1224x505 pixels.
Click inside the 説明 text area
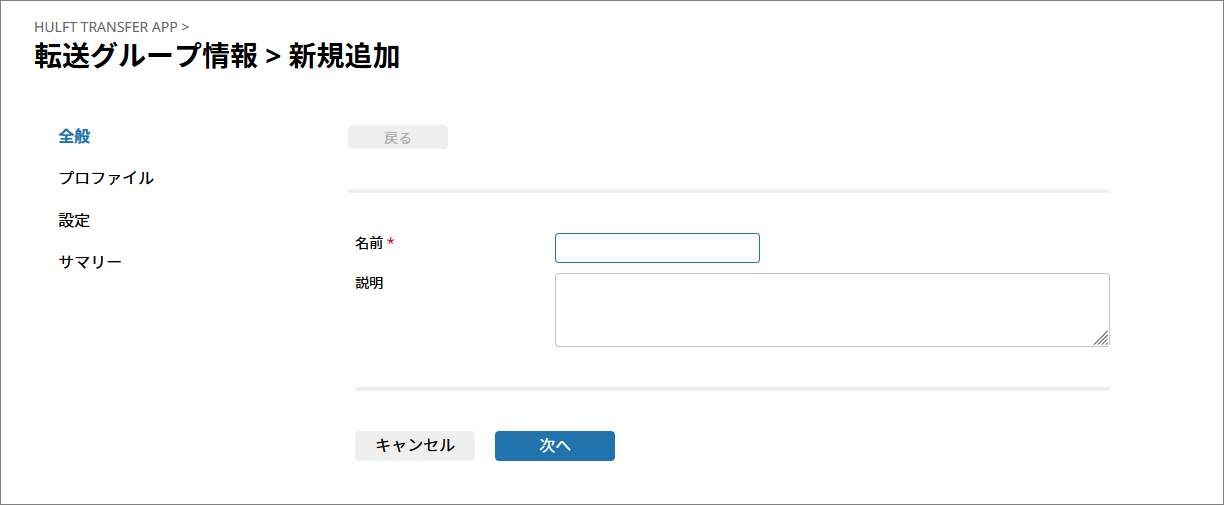click(831, 310)
